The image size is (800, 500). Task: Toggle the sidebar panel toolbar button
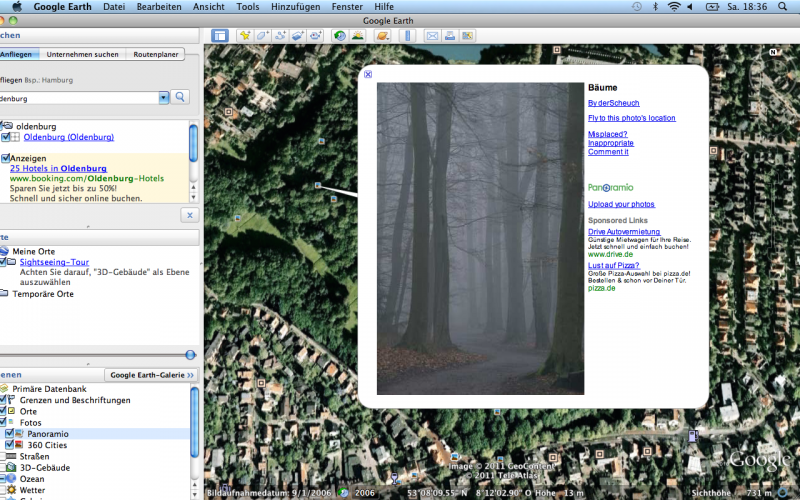pyautogui.click(x=219, y=35)
